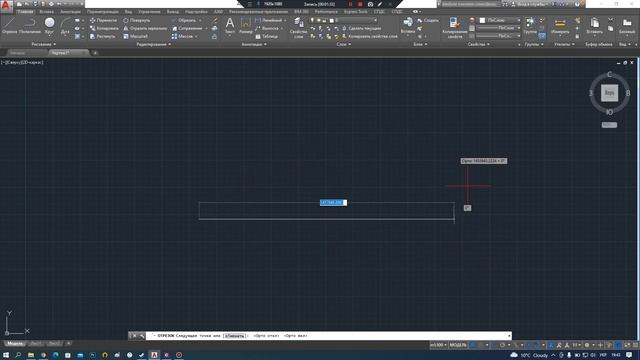This screenshot has width=640, height=360.
Task: Open the Вывод ribbon tab
Action: coord(172,12)
